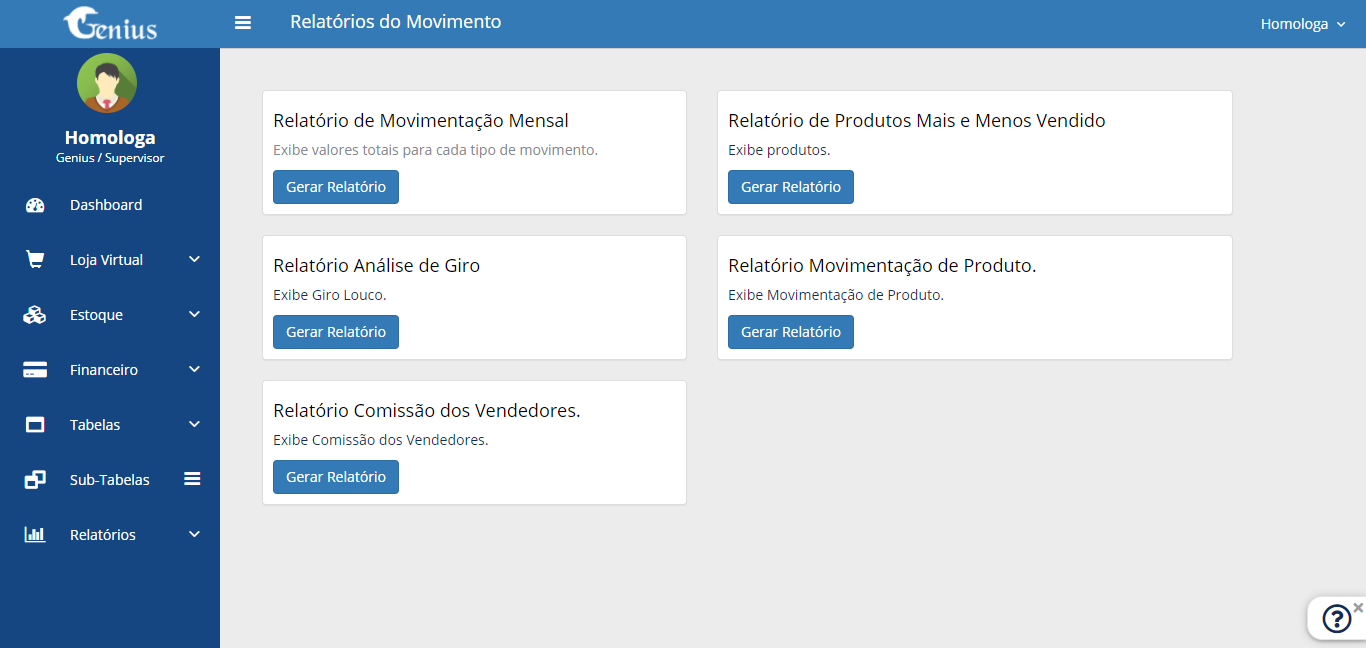This screenshot has height=648, width=1366.
Task: Generate the Comissão dos Vendedores report
Action: 336,477
